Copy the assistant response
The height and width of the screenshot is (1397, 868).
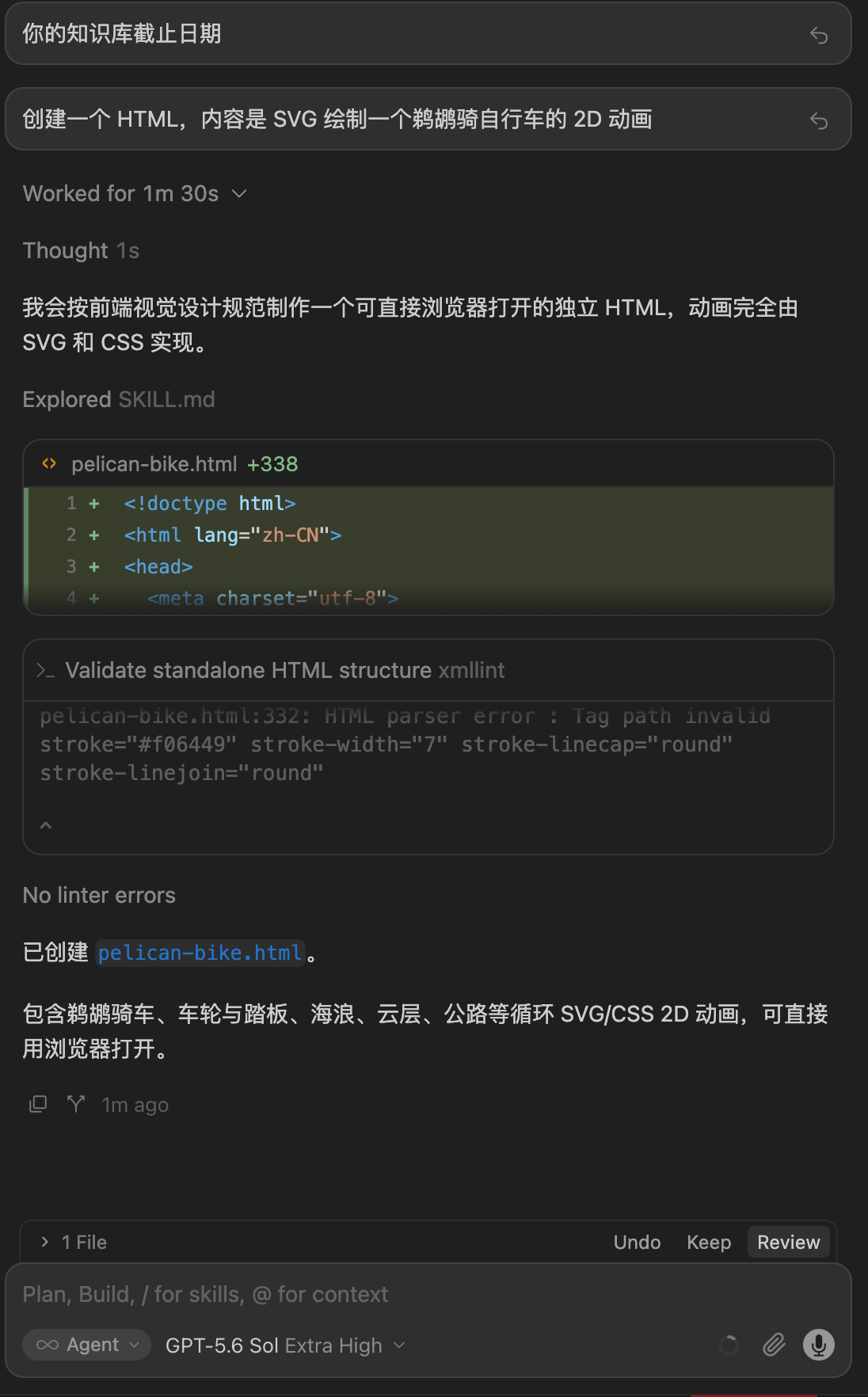pos(38,1104)
